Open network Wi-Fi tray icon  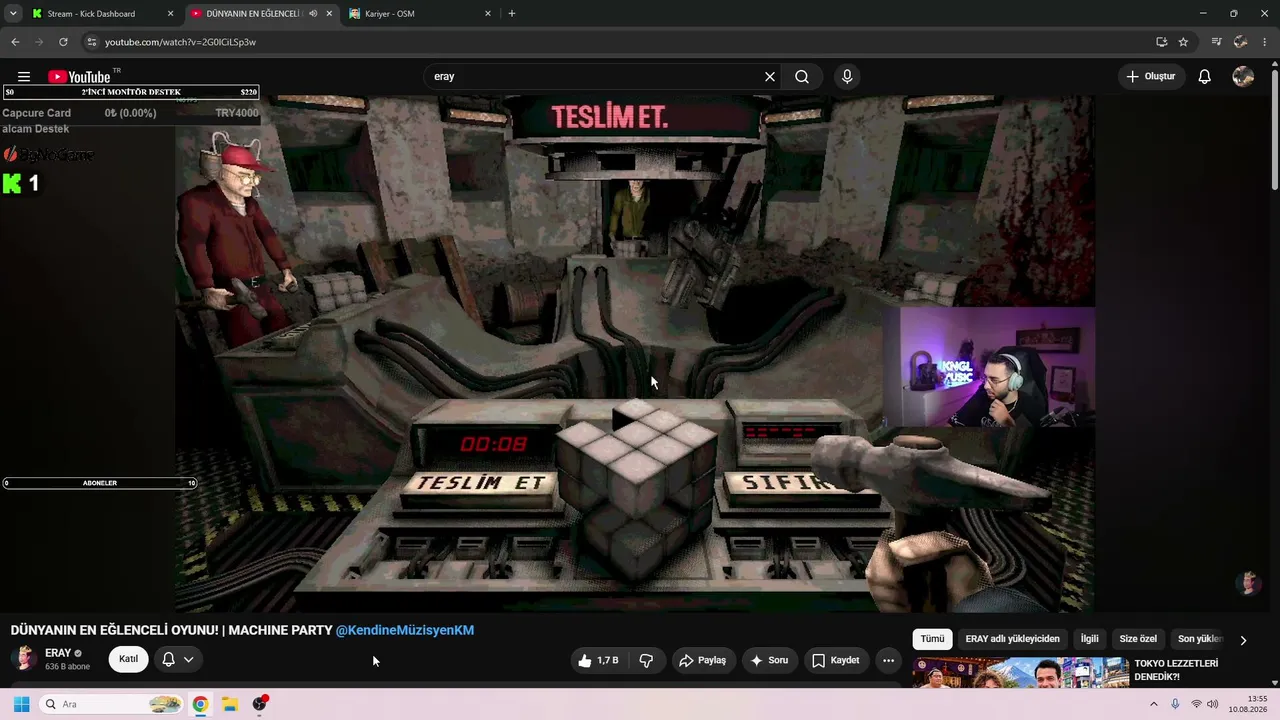1196,704
